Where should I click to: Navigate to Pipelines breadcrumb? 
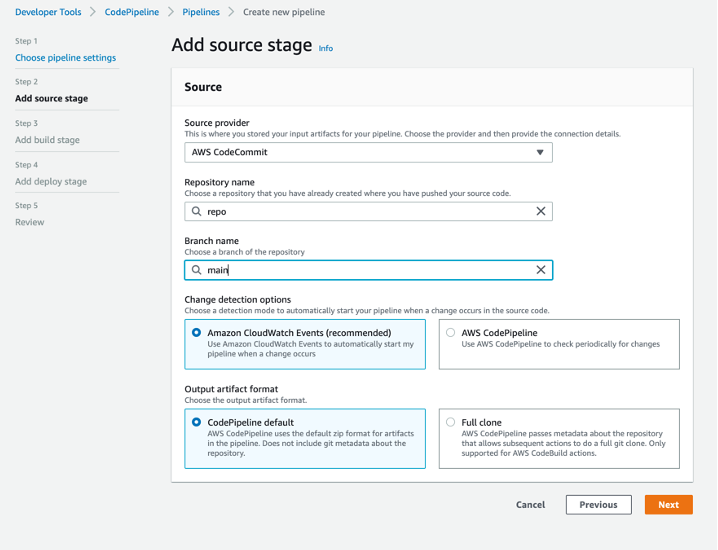tap(201, 12)
